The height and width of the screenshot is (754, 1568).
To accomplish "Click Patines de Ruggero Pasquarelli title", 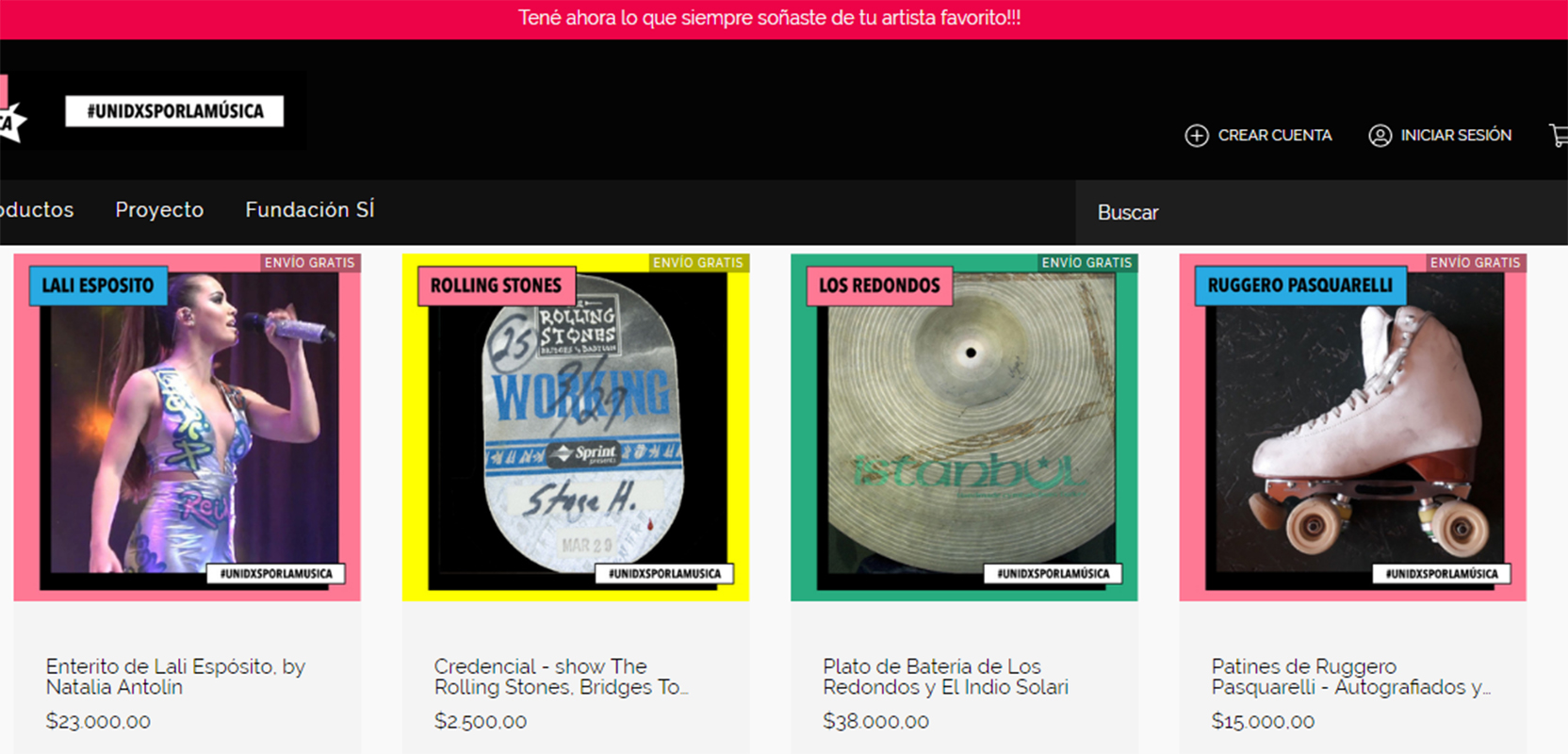I will pyautogui.click(x=1351, y=677).
